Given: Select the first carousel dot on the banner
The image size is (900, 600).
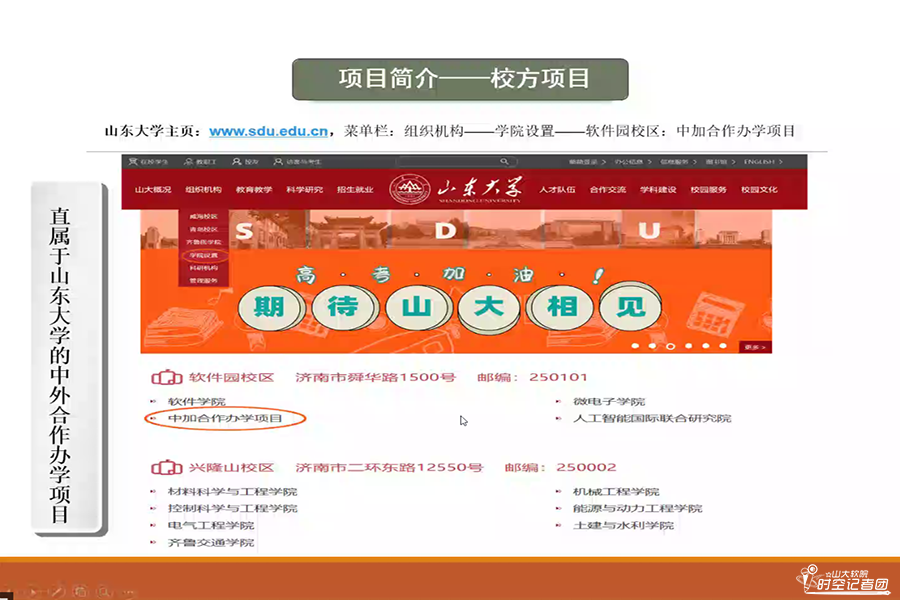Looking at the screenshot, I should click(634, 346).
